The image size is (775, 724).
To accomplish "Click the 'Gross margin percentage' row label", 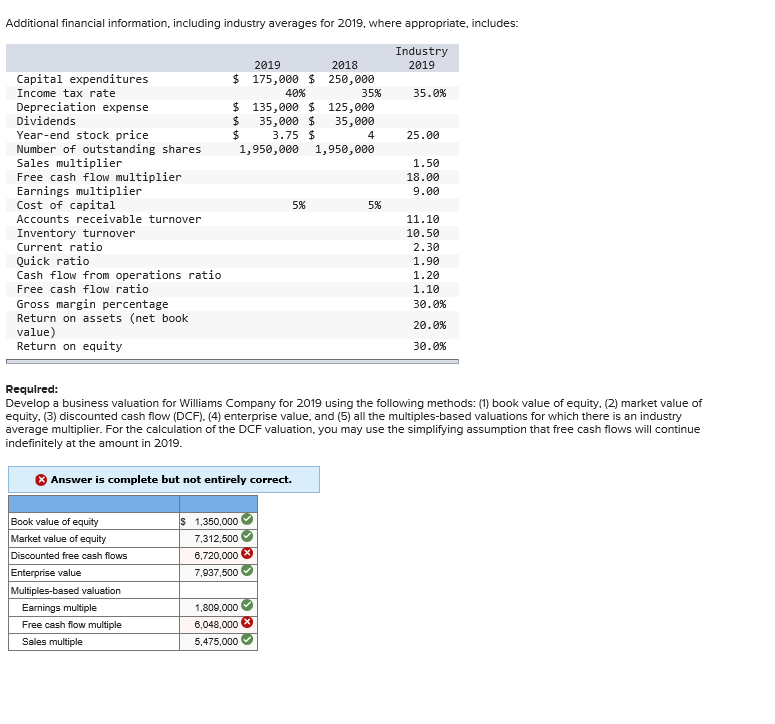I will pyautogui.click(x=92, y=304).
